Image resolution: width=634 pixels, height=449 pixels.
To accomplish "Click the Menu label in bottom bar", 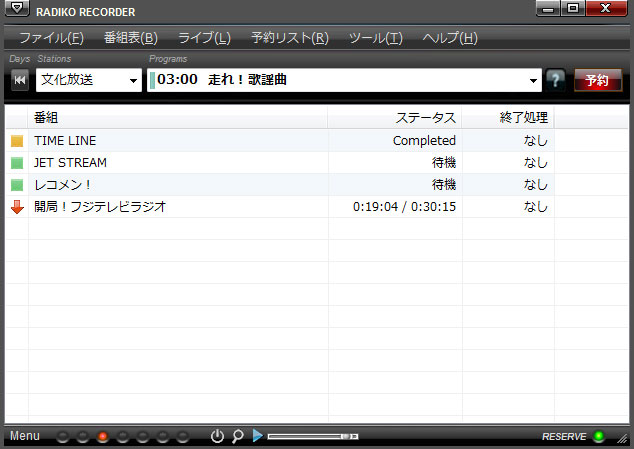I will [25, 436].
